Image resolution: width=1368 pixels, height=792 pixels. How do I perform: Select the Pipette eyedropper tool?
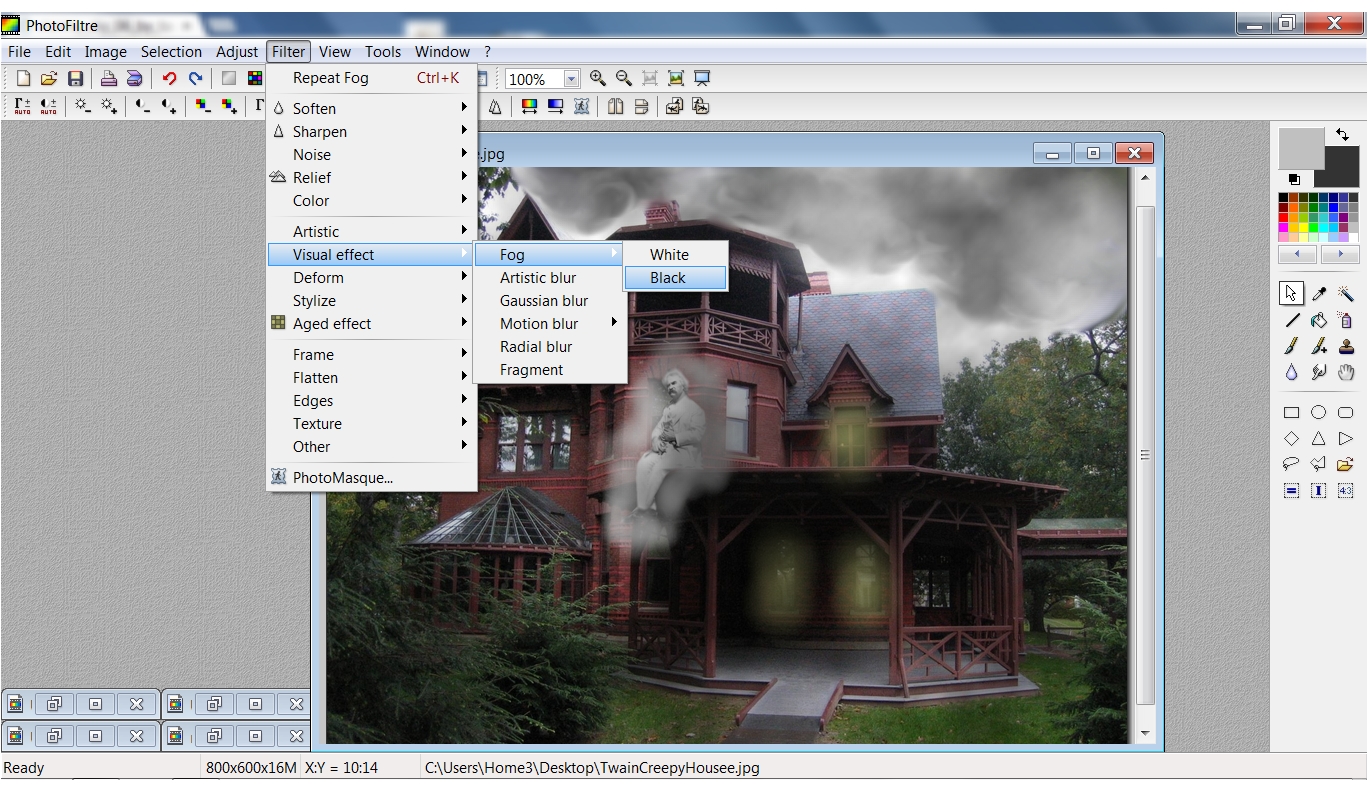pos(1318,293)
